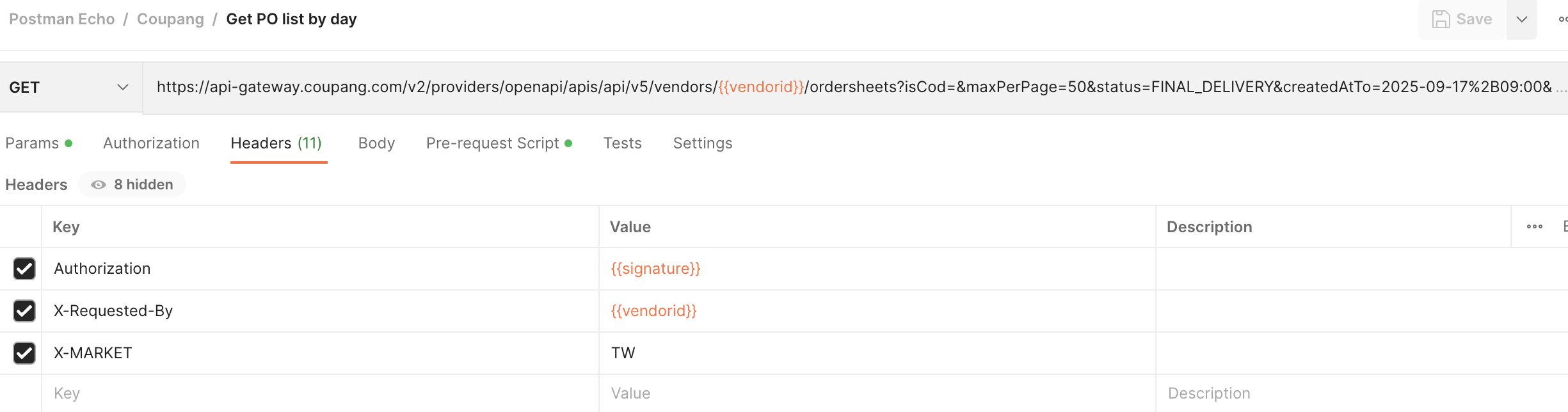
Task: Disable the X-MARKET header checkbox
Action: click(24, 353)
